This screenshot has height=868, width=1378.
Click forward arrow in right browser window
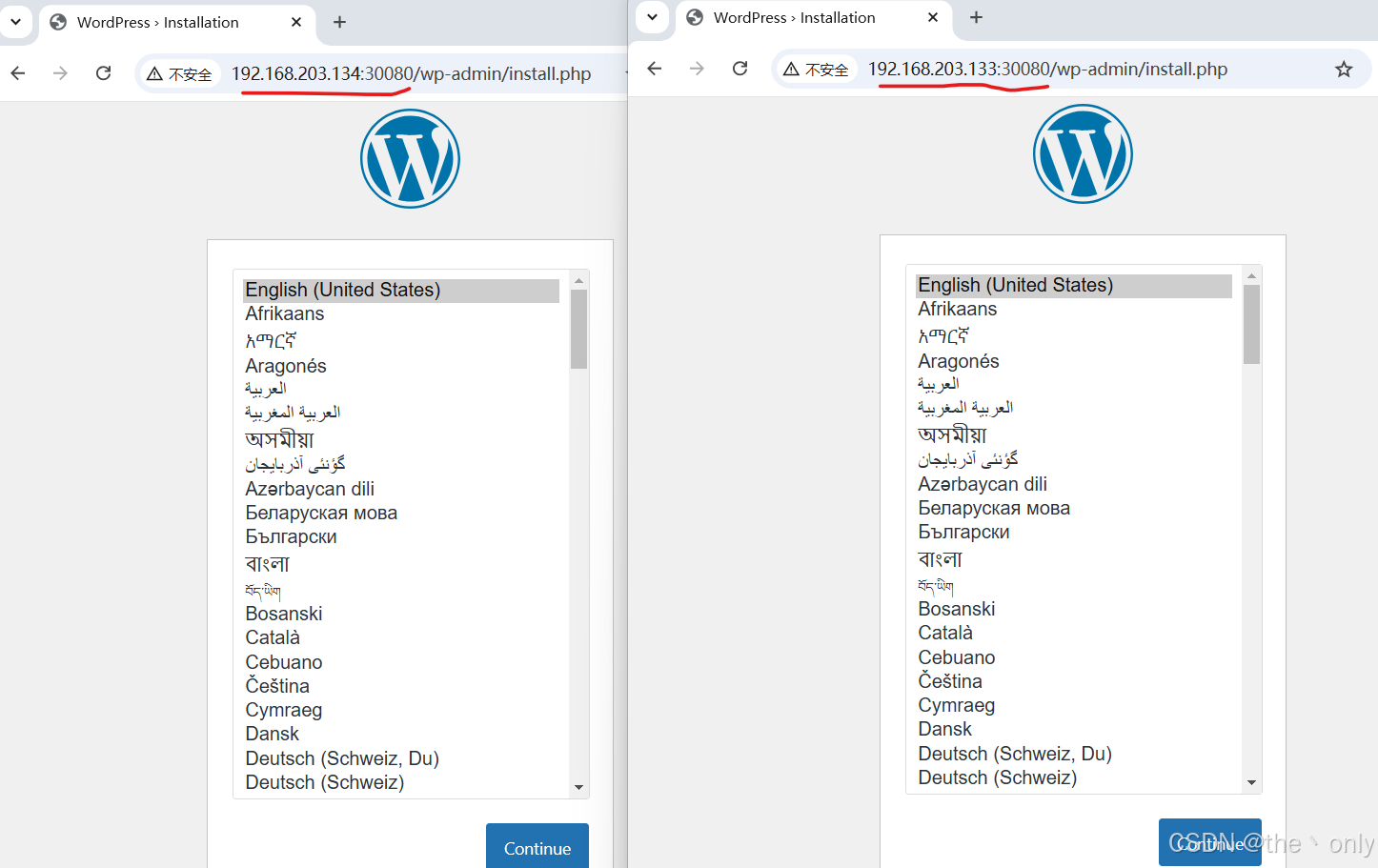click(697, 69)
